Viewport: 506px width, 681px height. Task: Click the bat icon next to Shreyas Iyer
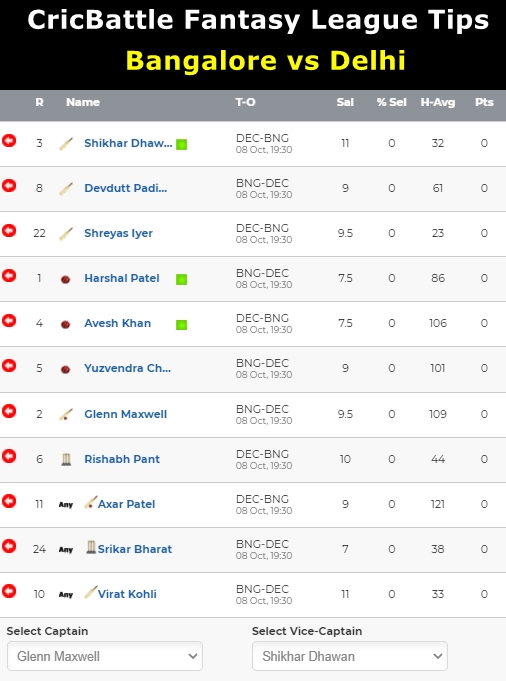click(x=66, y=234)
